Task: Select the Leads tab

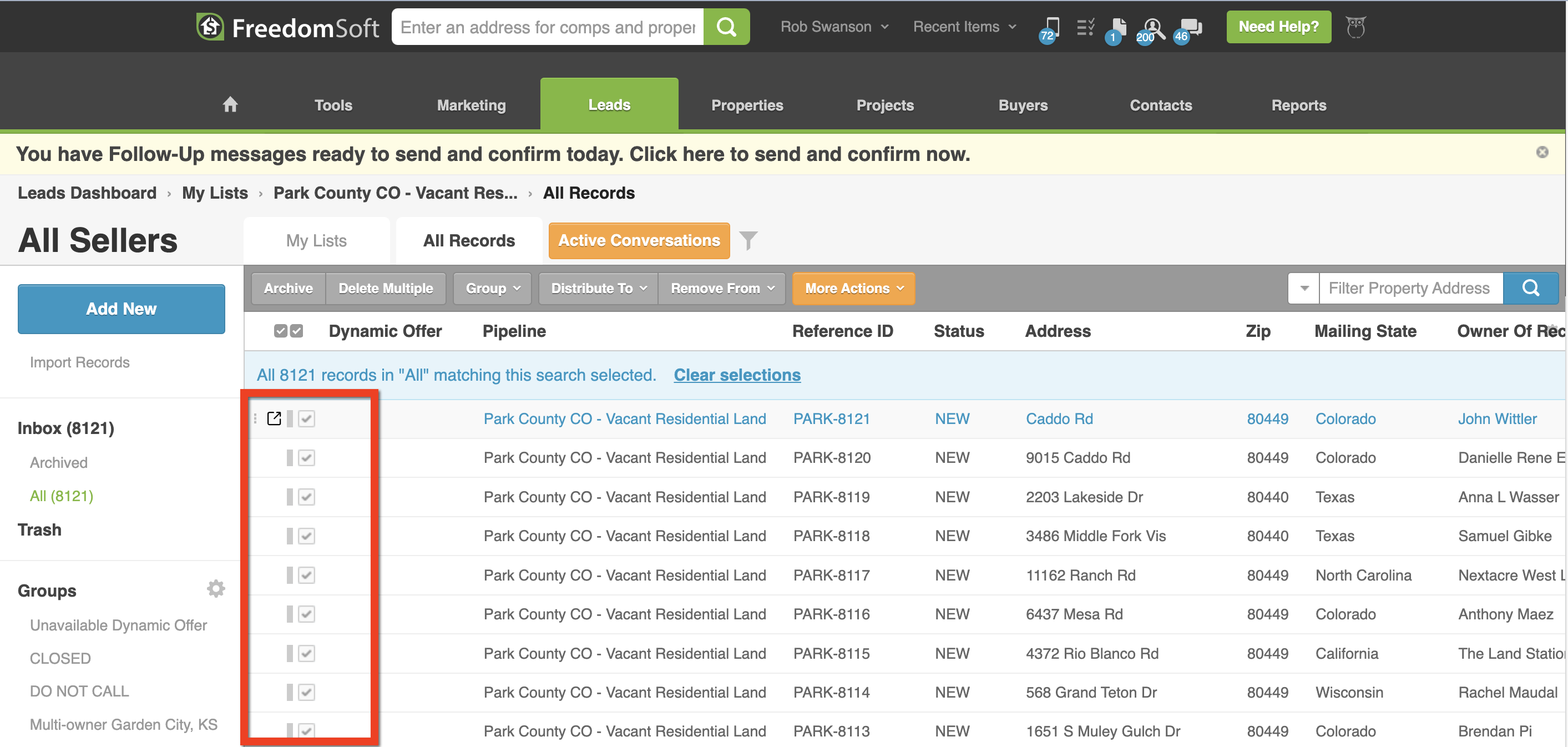Action: (x=609, y=105)
